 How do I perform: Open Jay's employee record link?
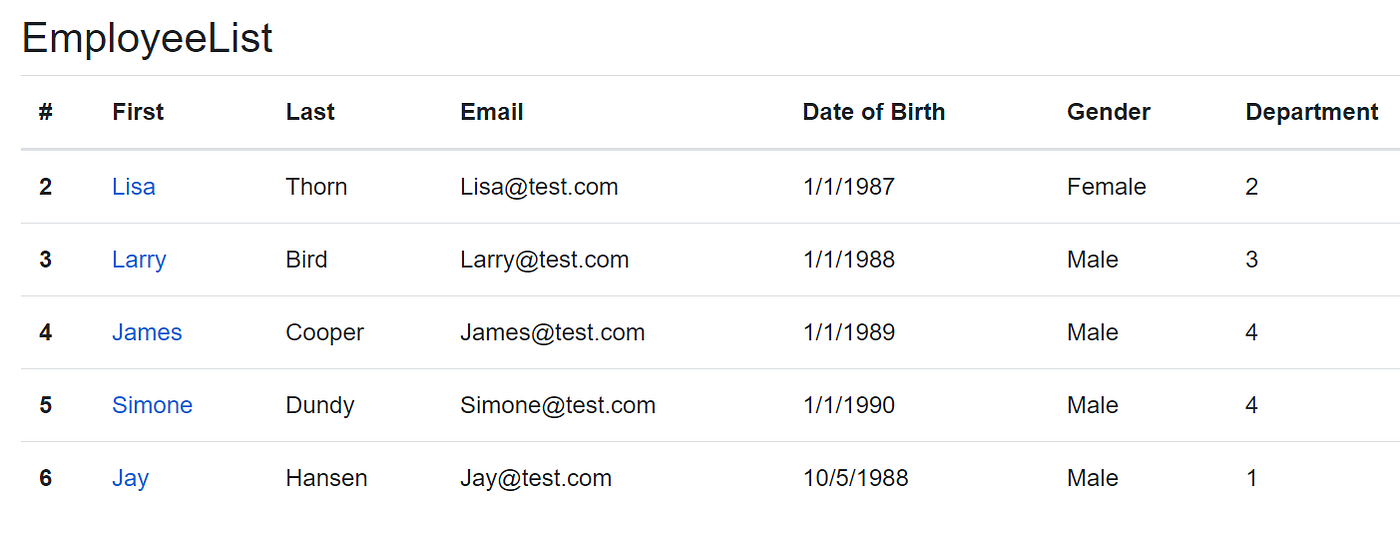[130, 479]
